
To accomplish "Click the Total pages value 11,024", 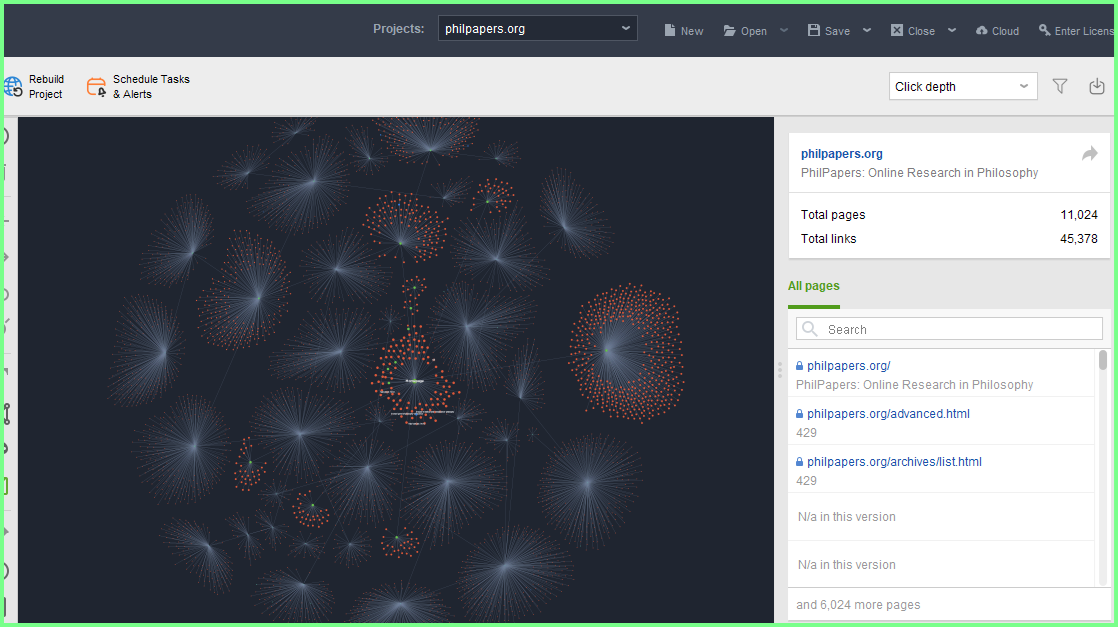I will (1079, 215).
